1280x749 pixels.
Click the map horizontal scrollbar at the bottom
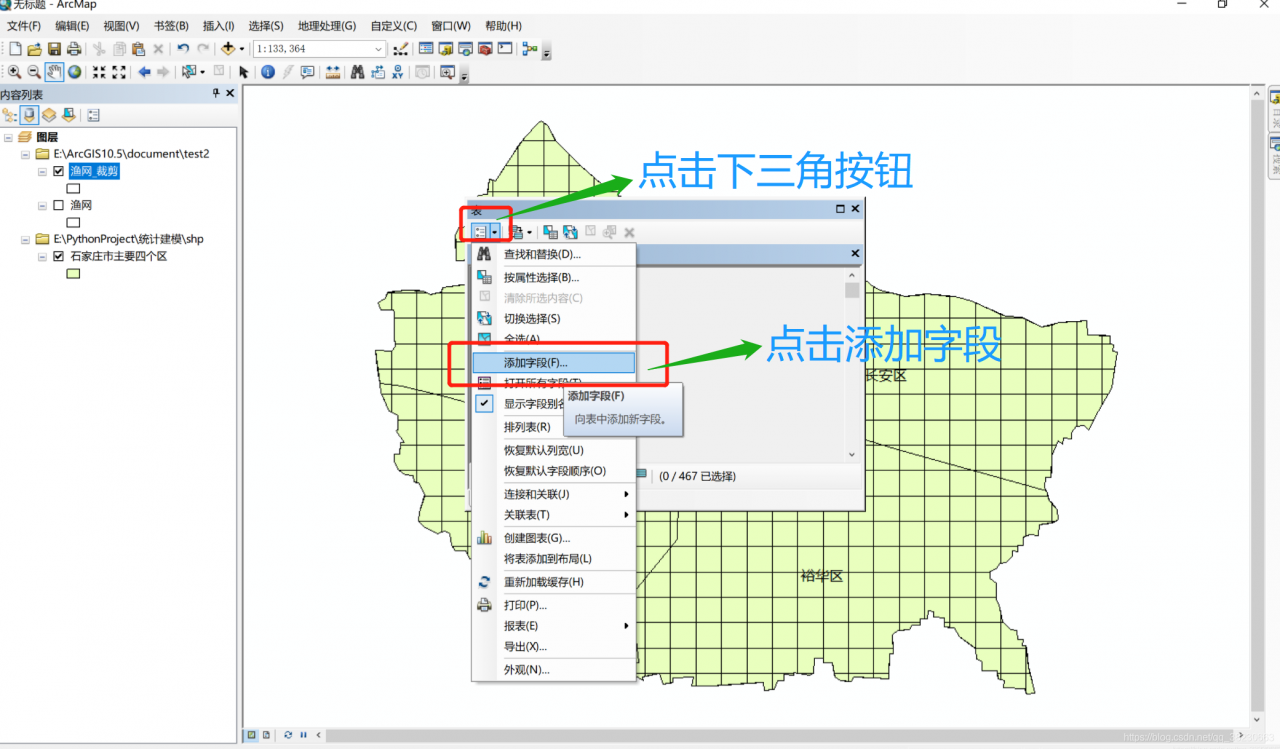(x=783, y=735)
